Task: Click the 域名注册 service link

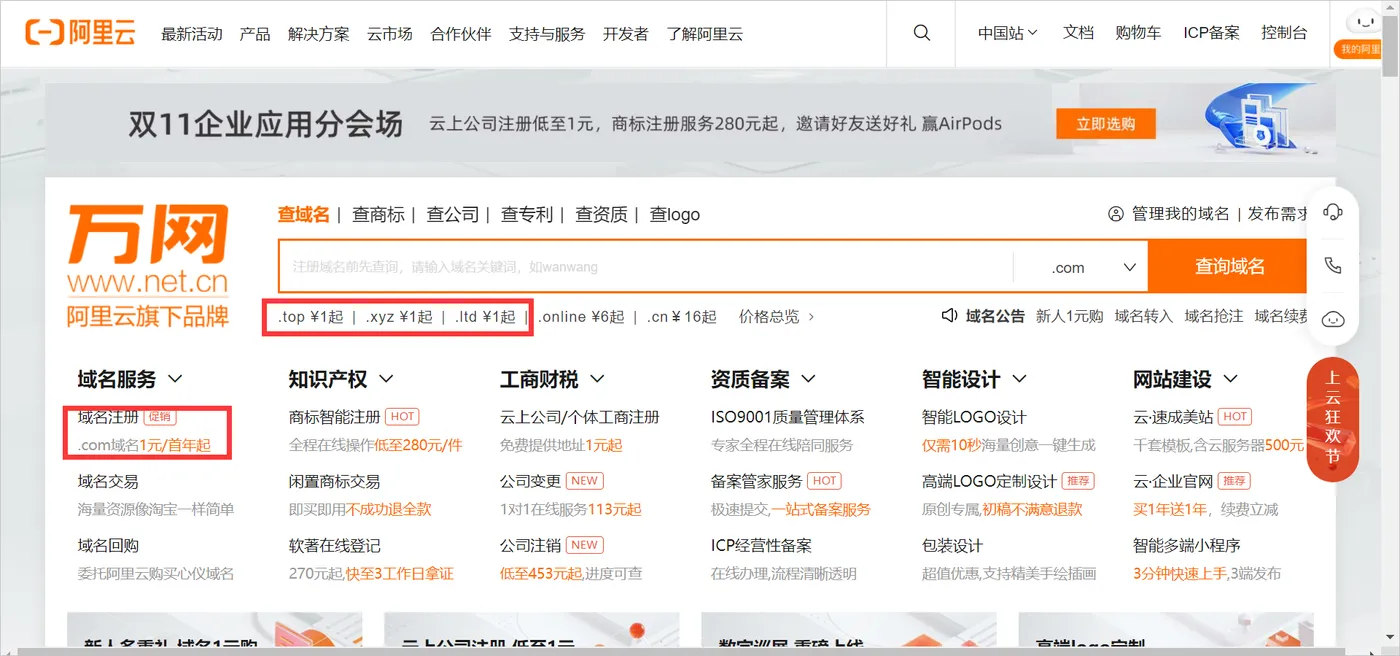Action: pyautogui.click(x=108, y=417)
